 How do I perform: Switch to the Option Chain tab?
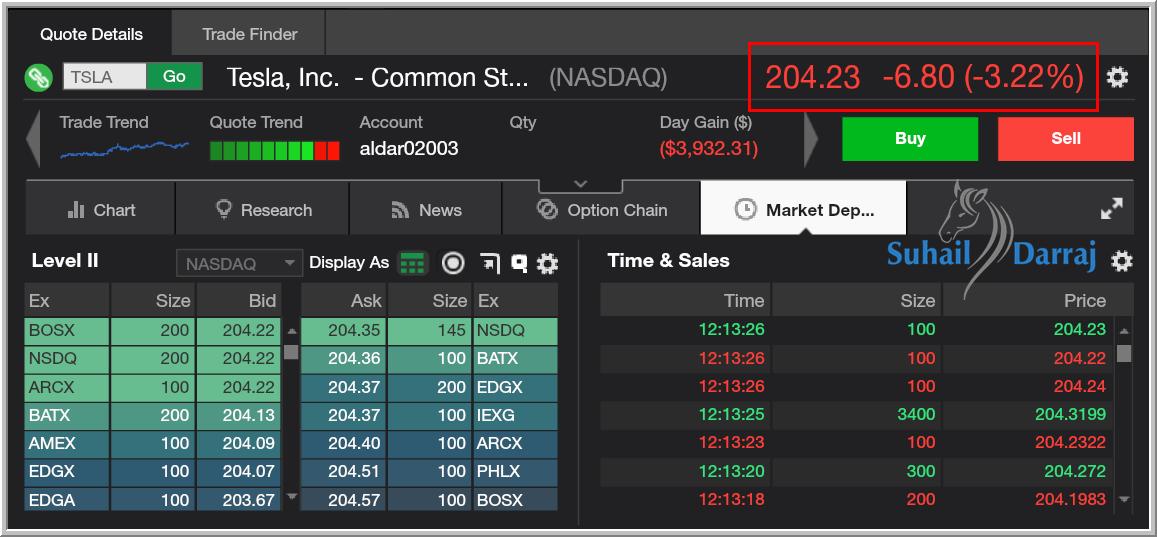(601, 209)
